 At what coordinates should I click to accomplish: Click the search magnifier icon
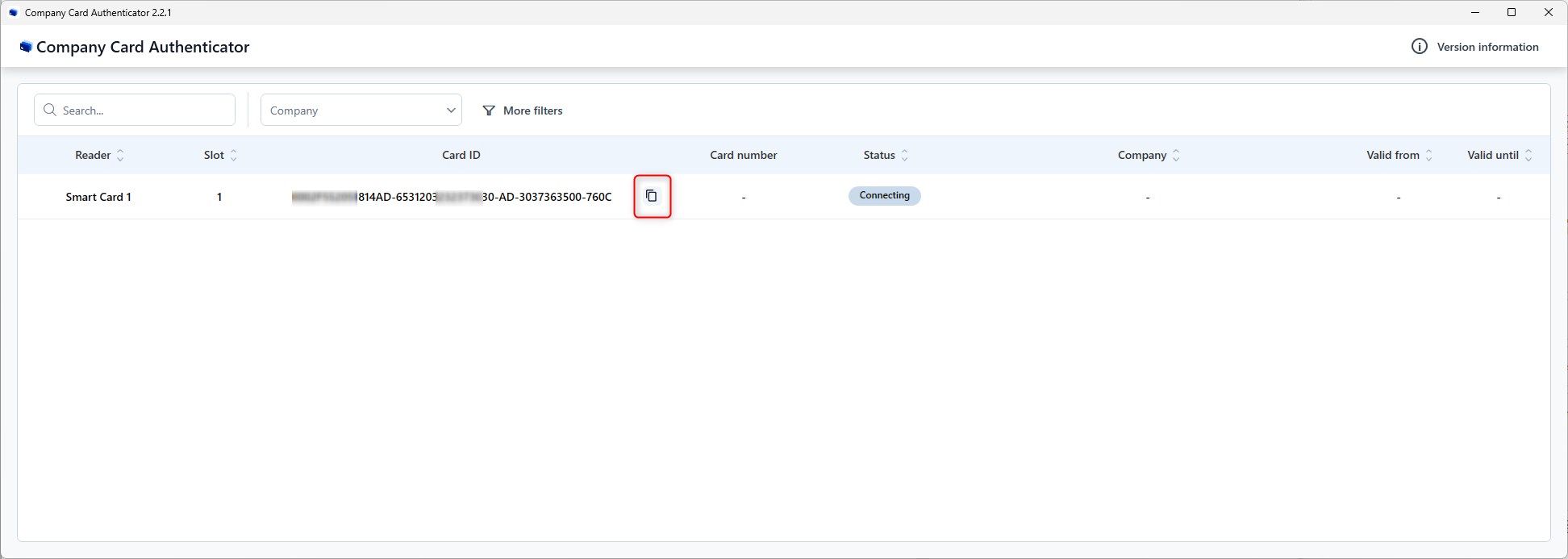point(50,110)
